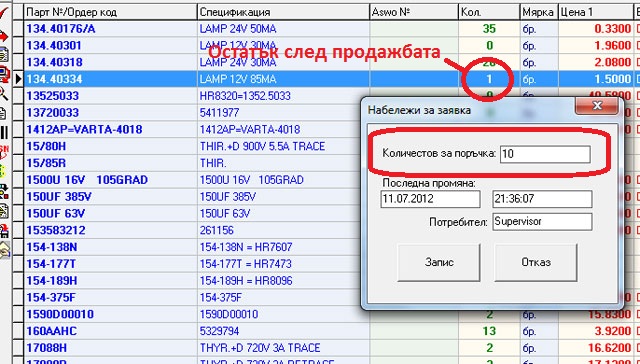The height and width of the screenshot is (364, 640).
Task: Click the Потребител field with Supervisor
Action: click(542, 222)
